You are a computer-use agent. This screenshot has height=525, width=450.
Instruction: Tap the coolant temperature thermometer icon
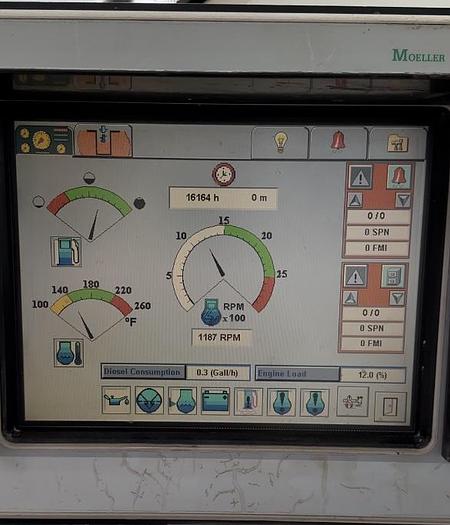tap(69, 353)
